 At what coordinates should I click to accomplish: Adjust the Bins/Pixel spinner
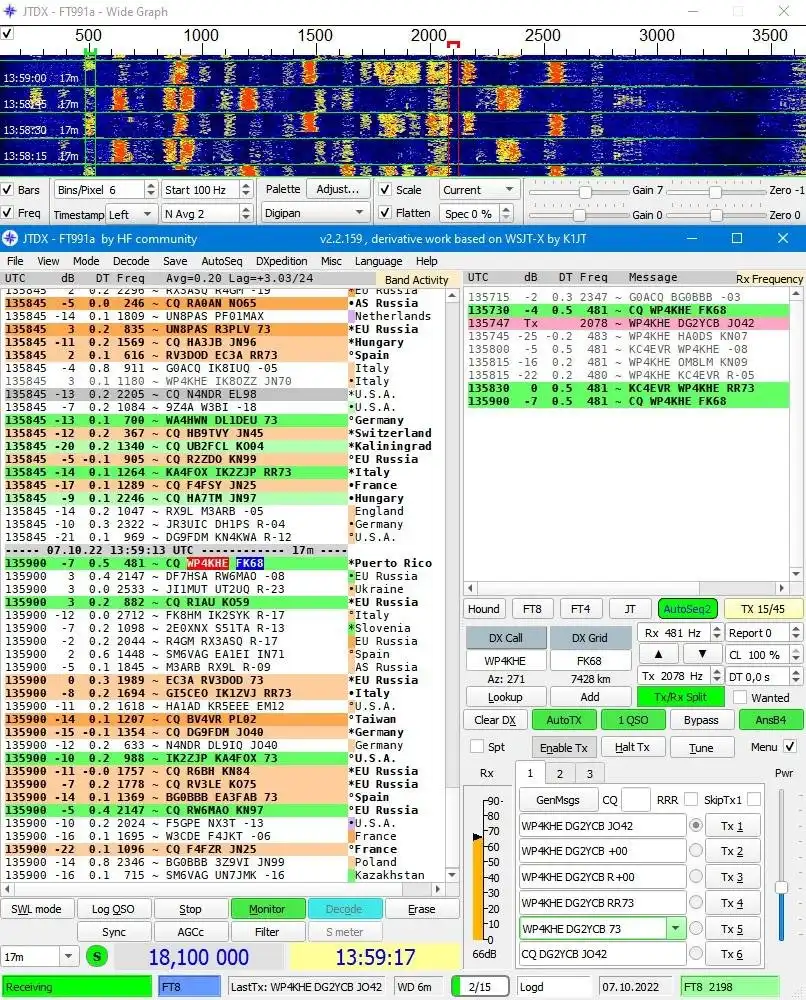[150, 189]
